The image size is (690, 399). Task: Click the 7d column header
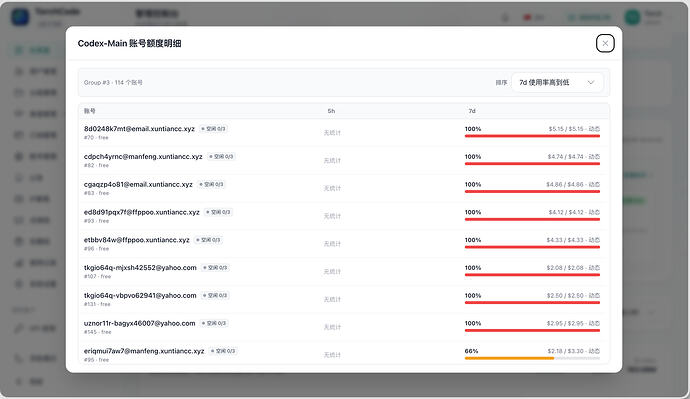click(x=472, y=111)
